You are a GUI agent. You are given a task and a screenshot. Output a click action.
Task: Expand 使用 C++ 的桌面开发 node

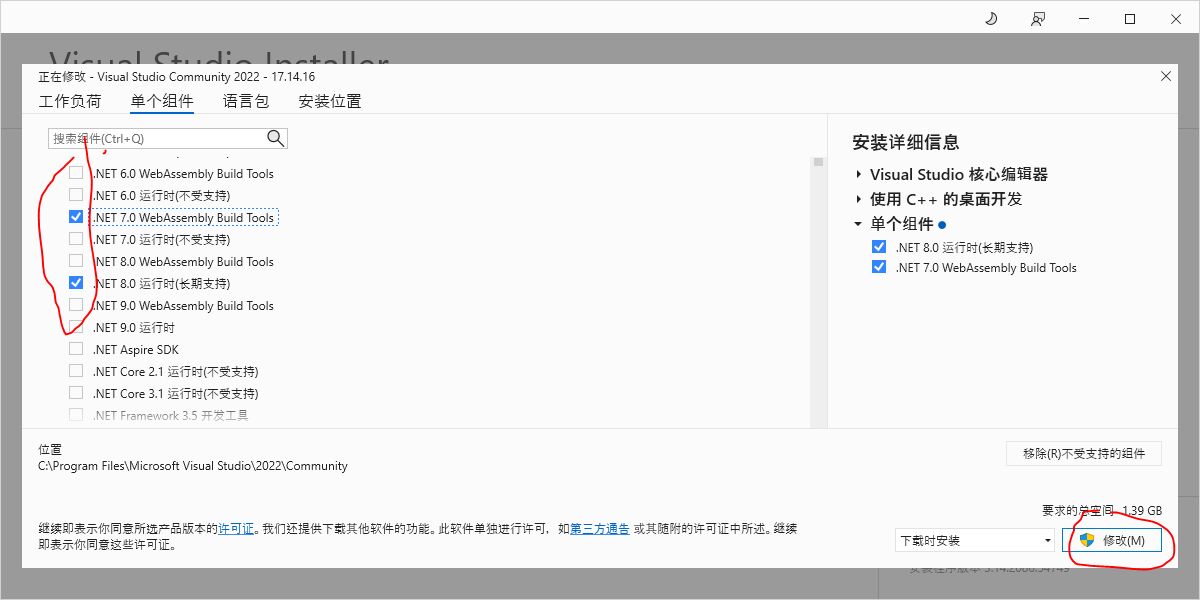pos(859,200)
